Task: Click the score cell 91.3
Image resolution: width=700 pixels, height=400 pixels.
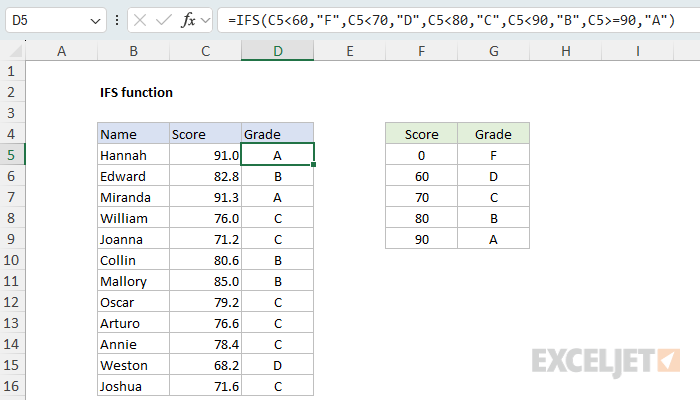Action: pos(205,197)
